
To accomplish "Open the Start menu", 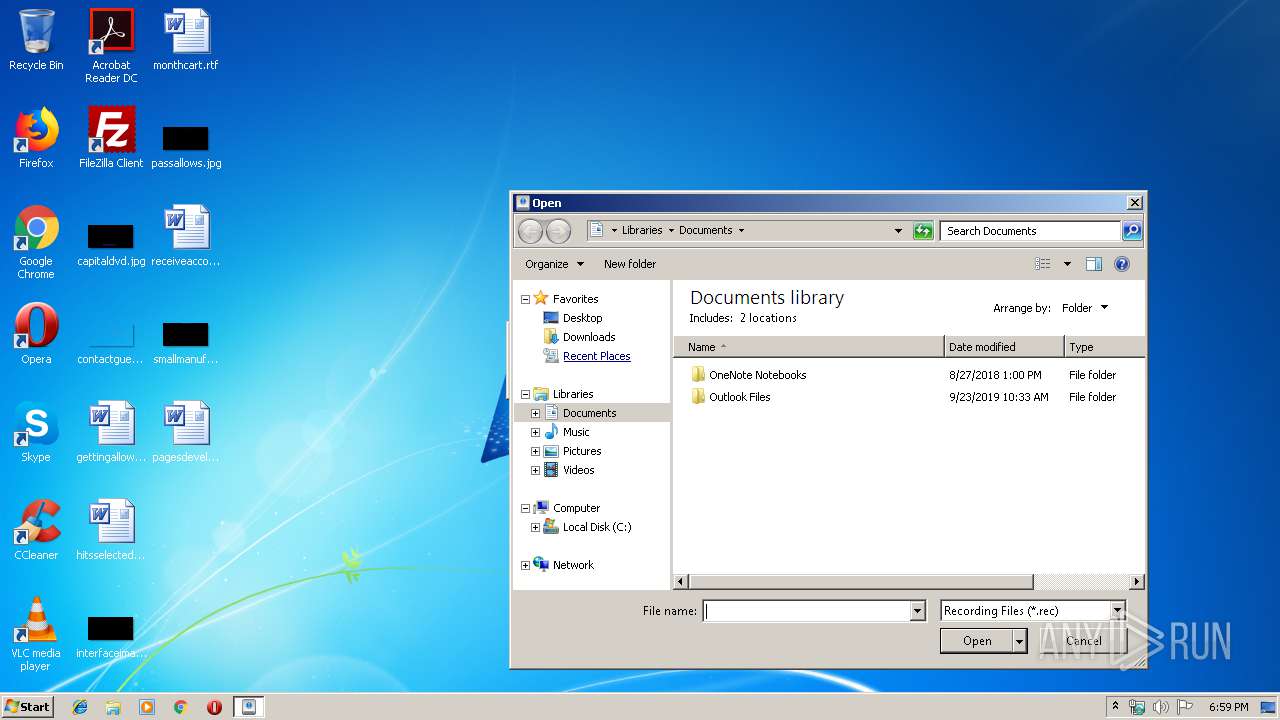I will pos(27,707).
